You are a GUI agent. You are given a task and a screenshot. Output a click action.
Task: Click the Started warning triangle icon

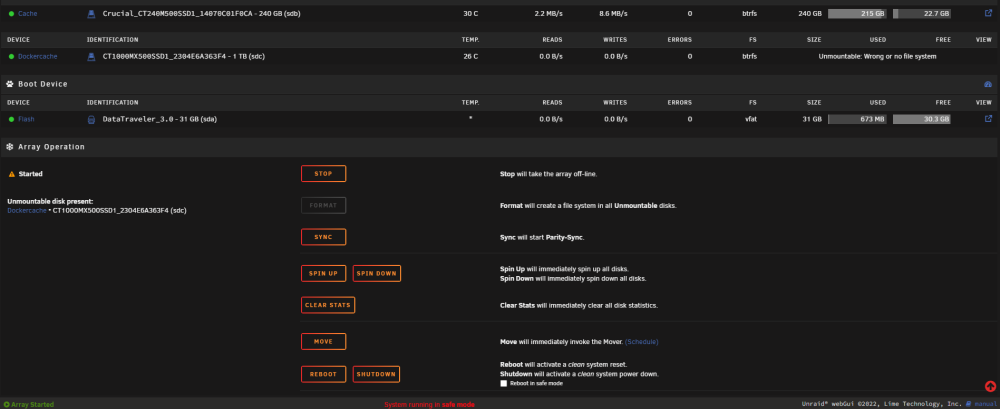coord(11,174)
